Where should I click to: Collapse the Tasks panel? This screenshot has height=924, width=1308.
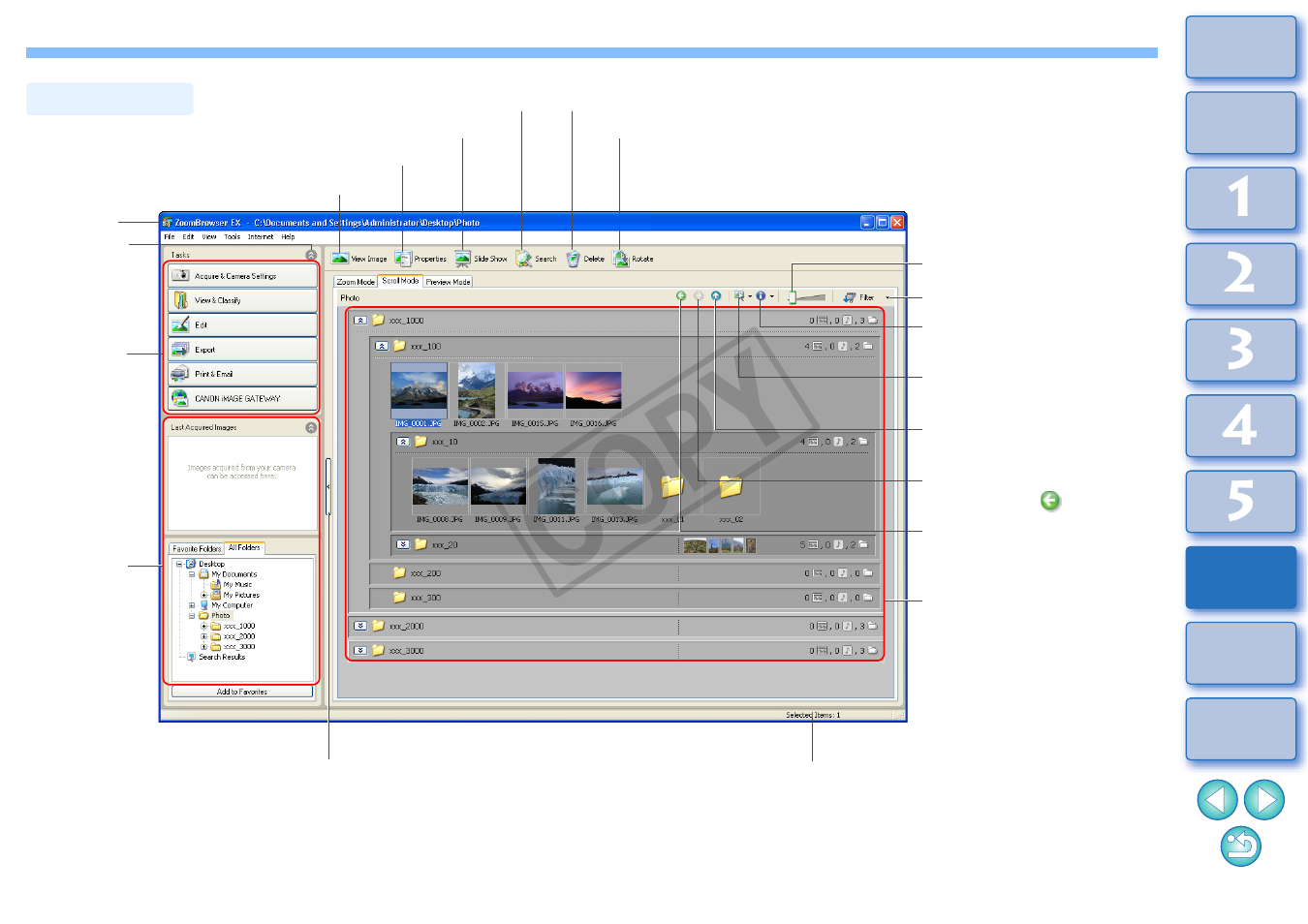point(311,255)
